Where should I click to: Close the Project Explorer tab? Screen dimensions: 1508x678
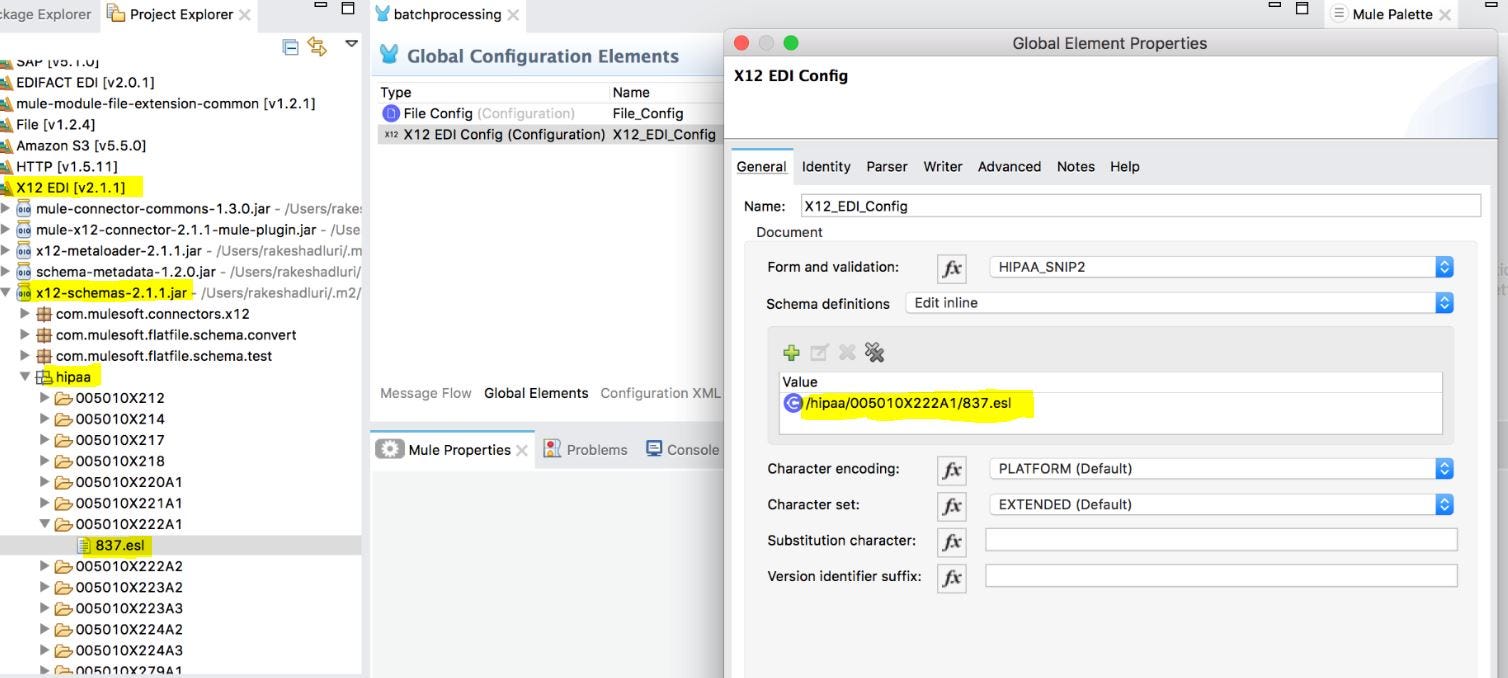(x=244, y=14)
